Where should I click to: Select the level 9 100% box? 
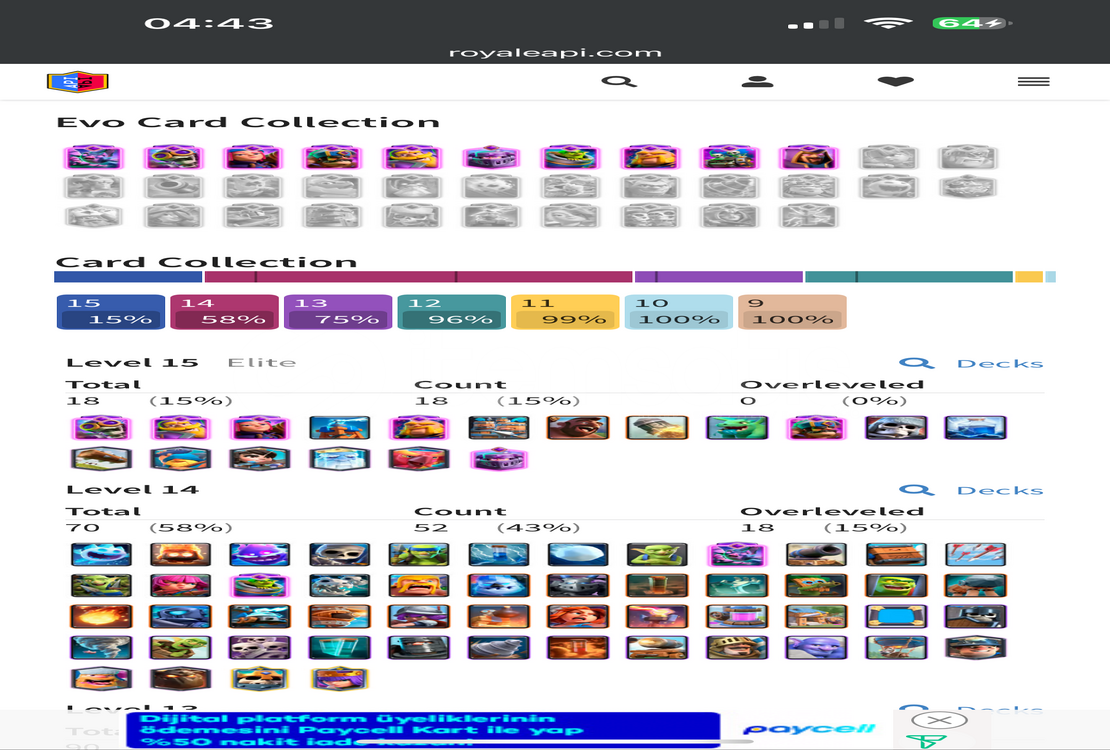(792, 312)
